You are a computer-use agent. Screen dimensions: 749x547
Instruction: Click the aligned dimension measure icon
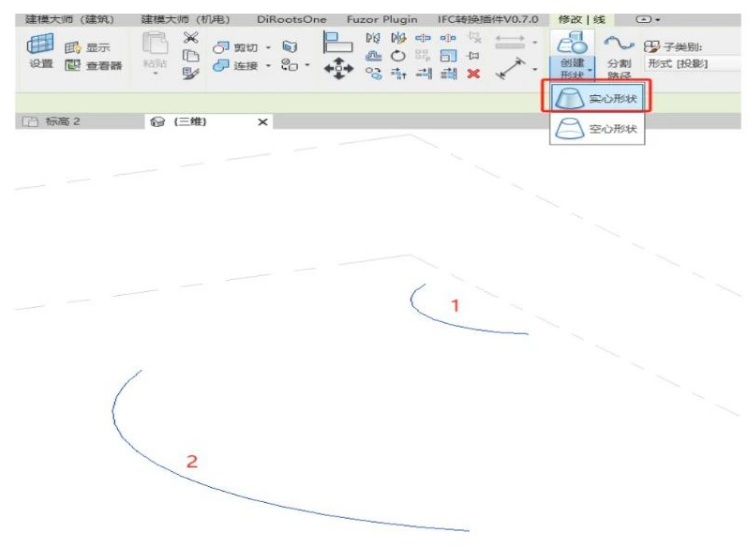tap(510, 42)
